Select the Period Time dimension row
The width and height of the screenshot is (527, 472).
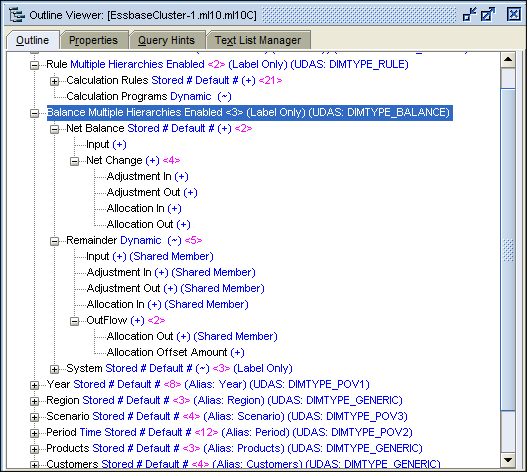point(229,432)
